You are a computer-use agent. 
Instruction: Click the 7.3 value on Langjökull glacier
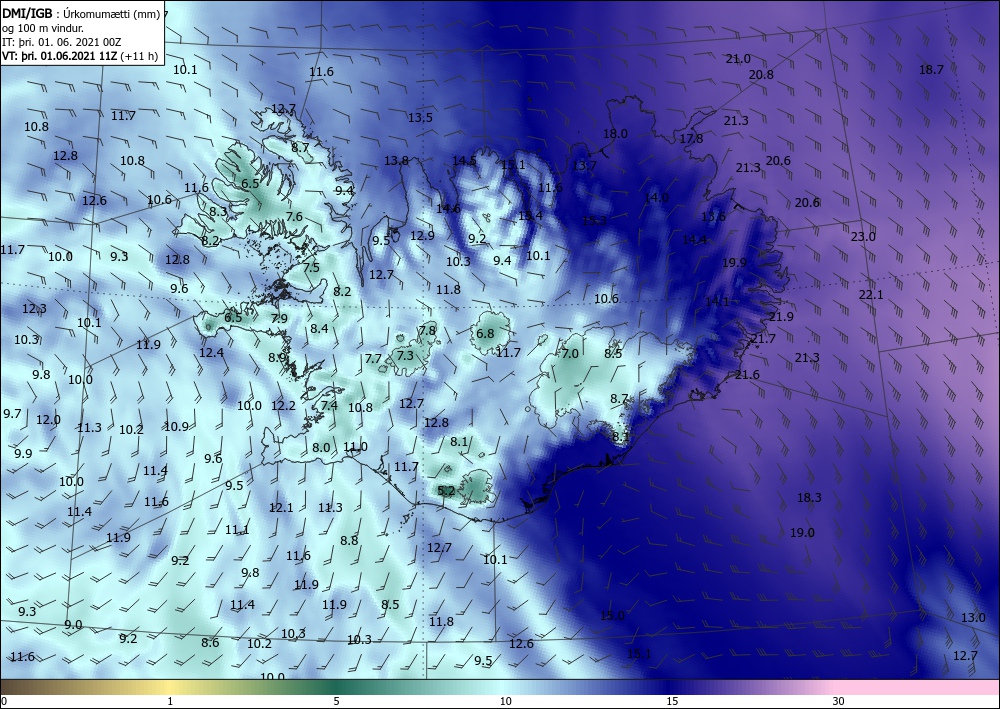tap(405, 356)
